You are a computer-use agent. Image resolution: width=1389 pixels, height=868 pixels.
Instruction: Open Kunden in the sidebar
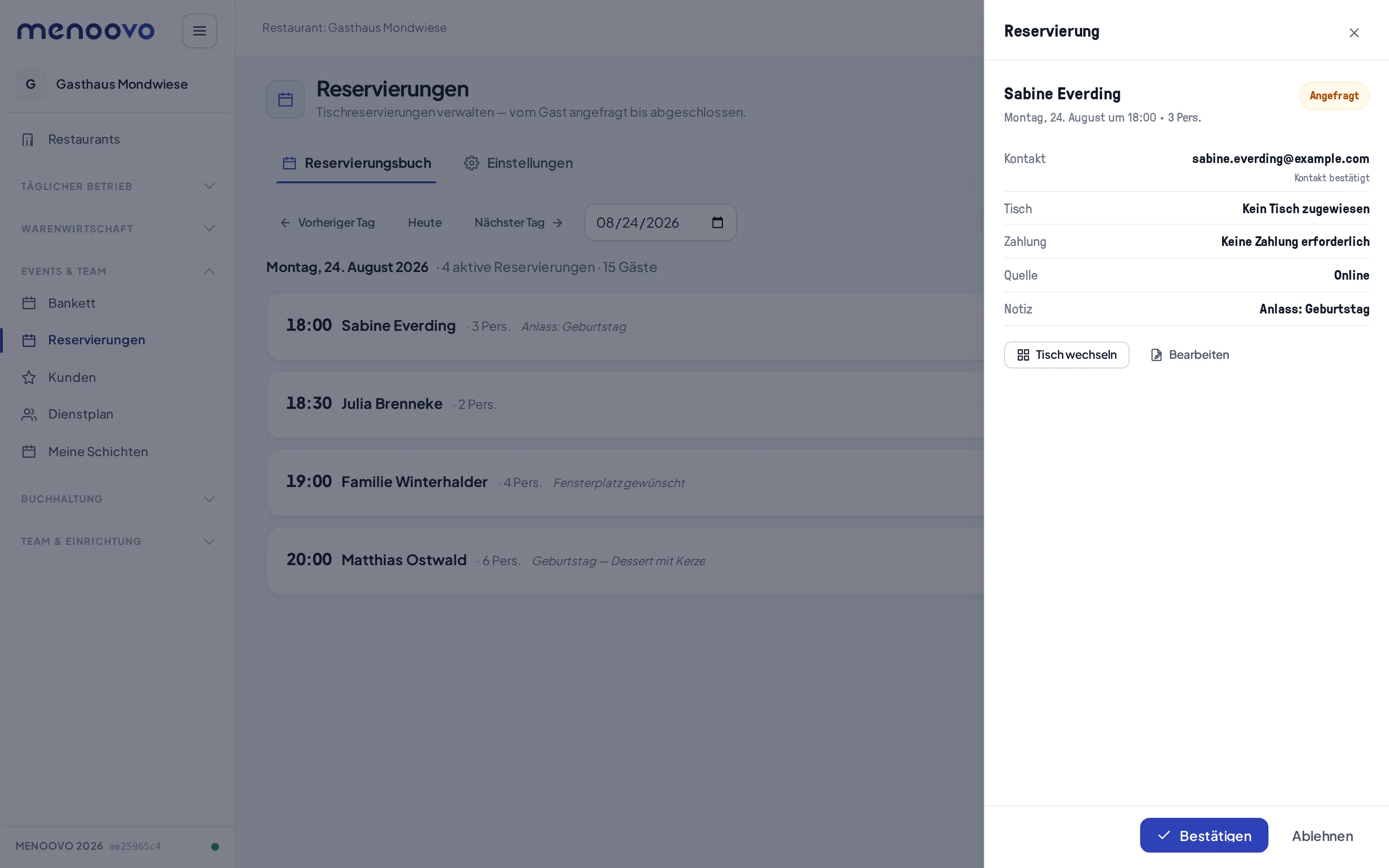[x=118, y=378]
